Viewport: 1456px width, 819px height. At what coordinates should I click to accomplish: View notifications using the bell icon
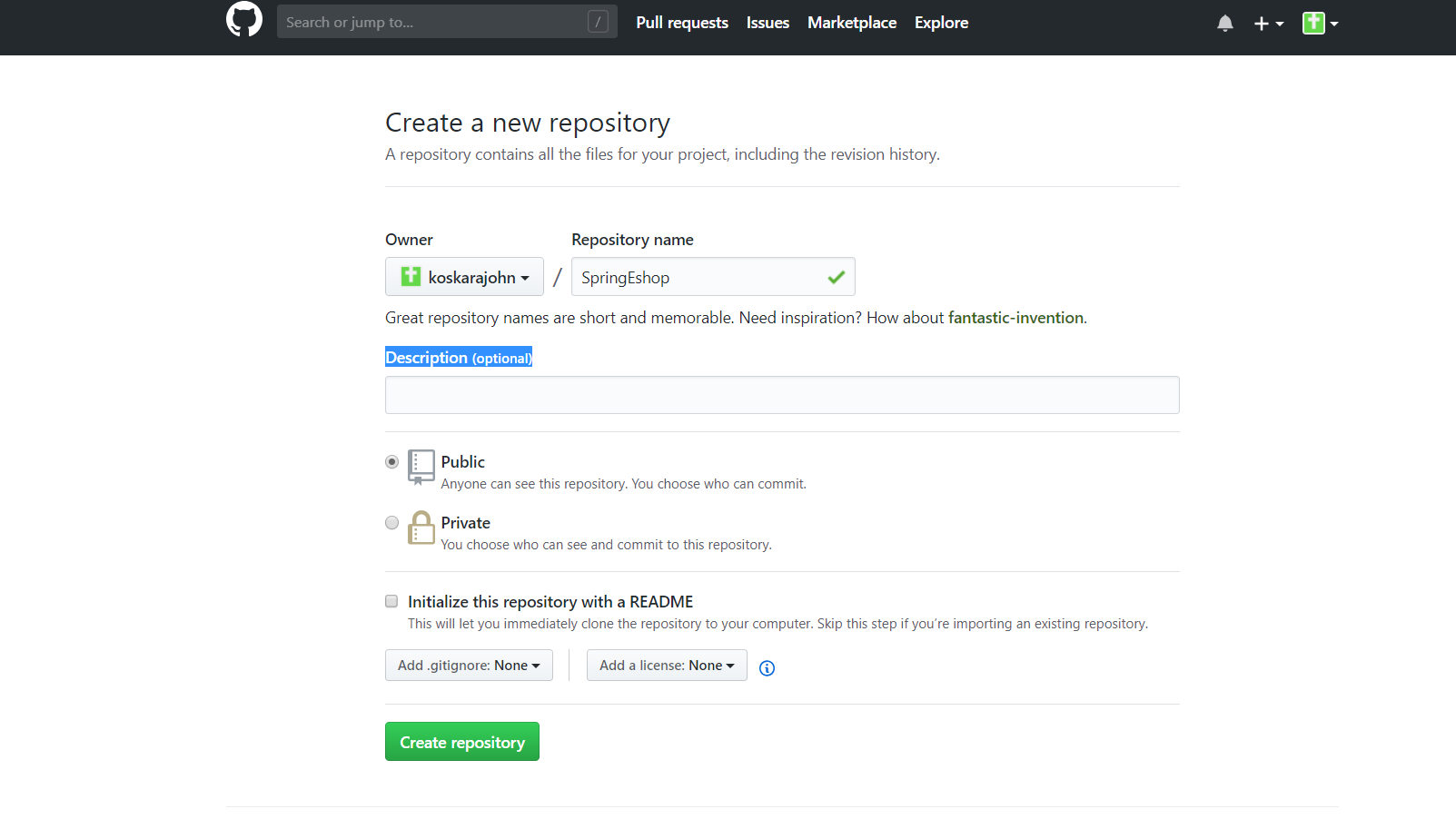[1225, 24]
